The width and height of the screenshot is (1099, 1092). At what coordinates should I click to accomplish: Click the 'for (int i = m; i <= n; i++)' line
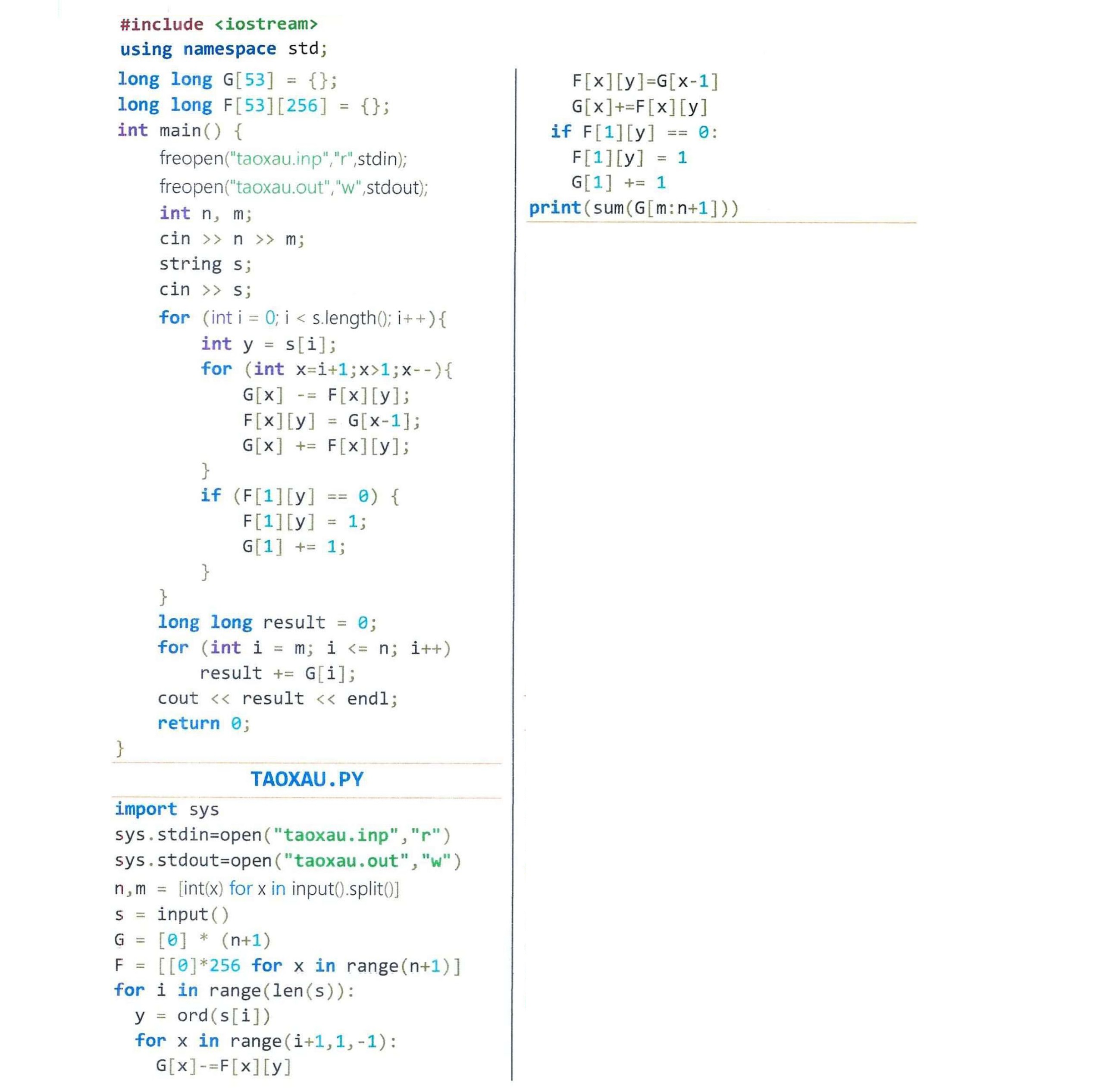tap(304, 648)
